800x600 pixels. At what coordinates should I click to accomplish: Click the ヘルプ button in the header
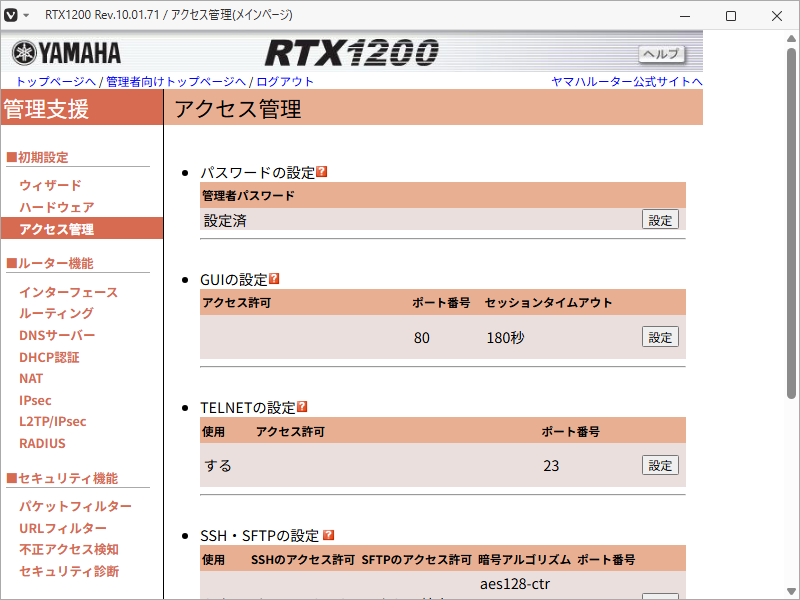661,54
